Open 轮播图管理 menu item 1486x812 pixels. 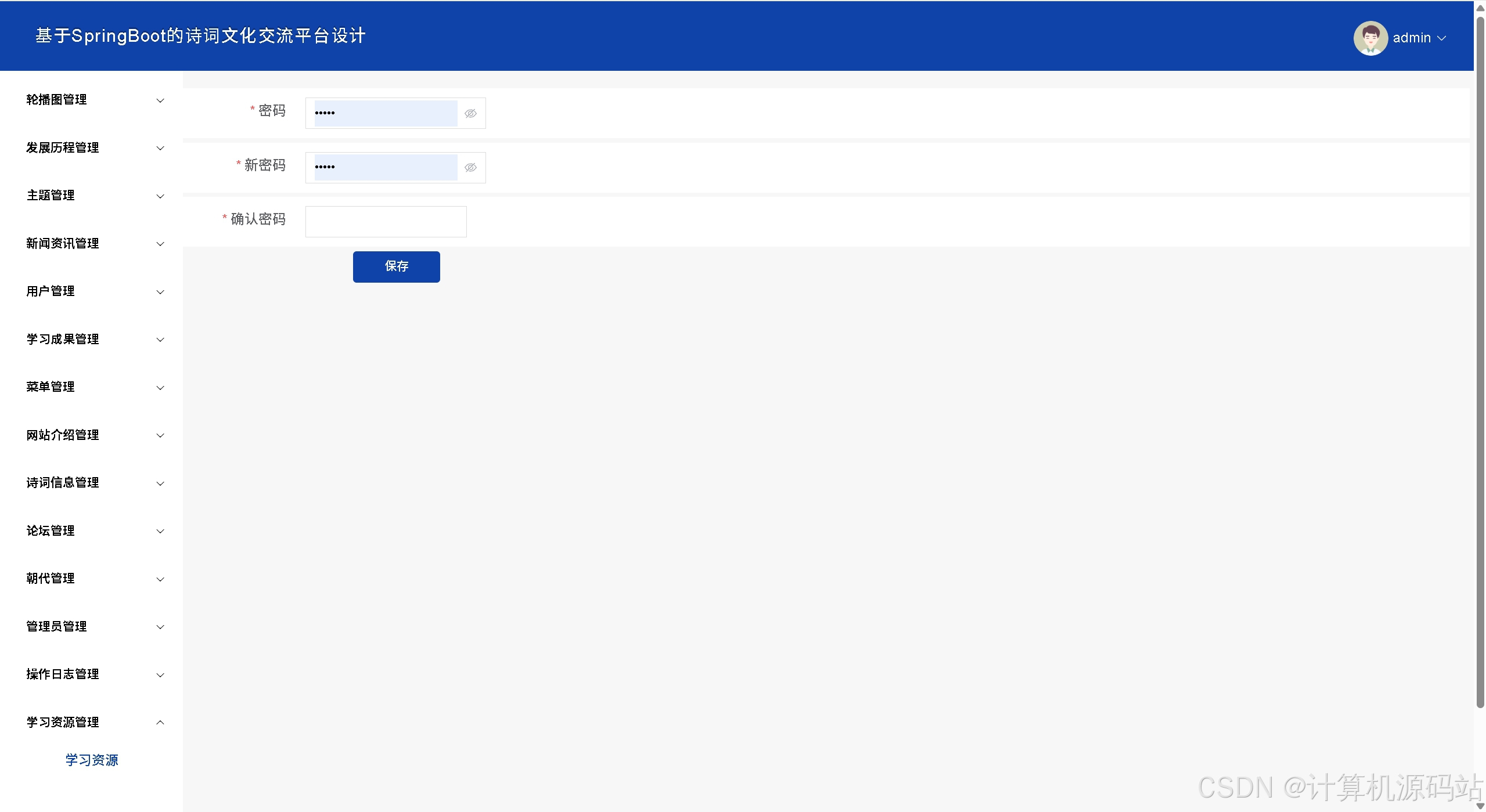(56, 100)
